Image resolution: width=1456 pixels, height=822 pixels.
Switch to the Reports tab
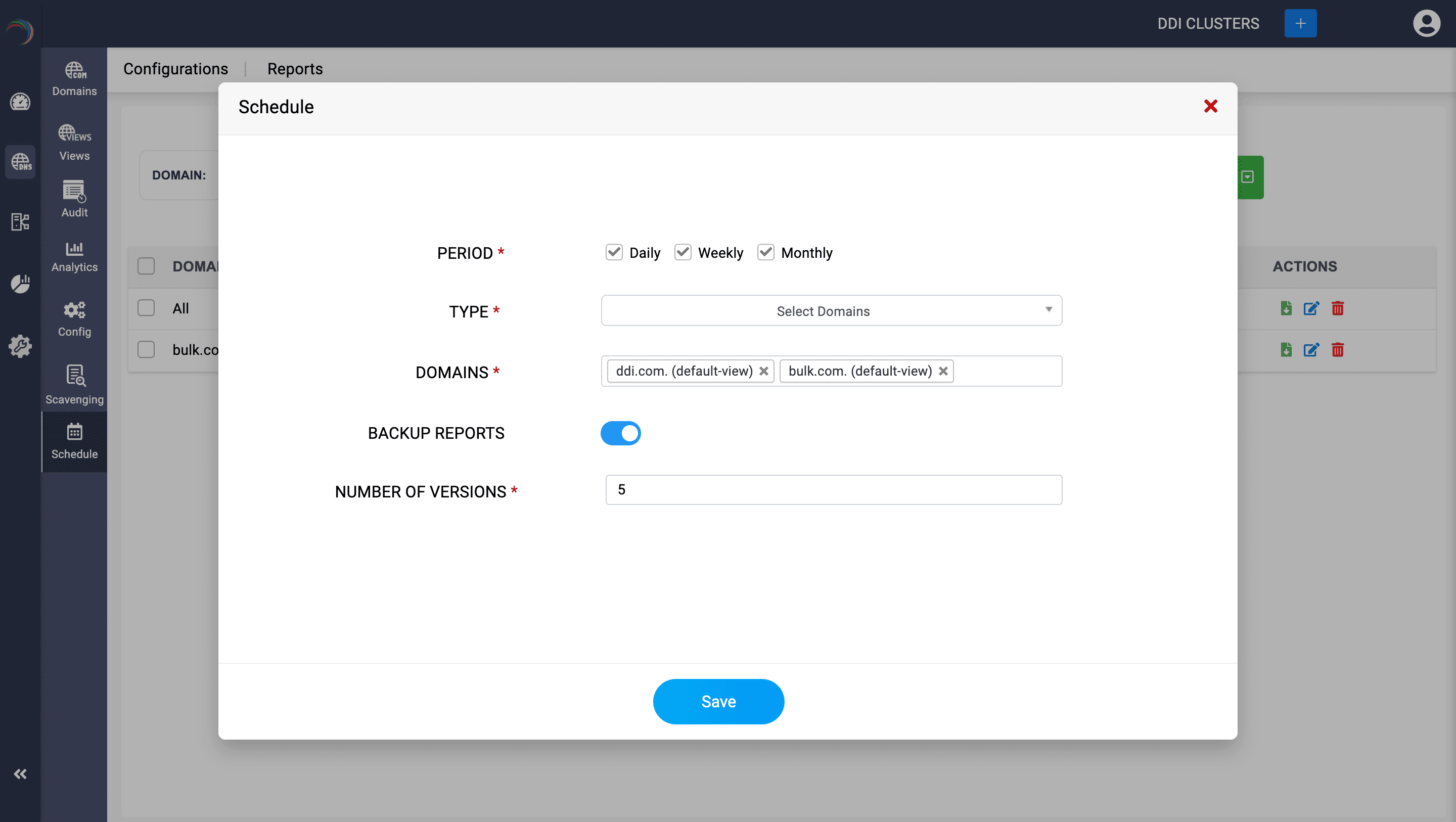[294, 69]
